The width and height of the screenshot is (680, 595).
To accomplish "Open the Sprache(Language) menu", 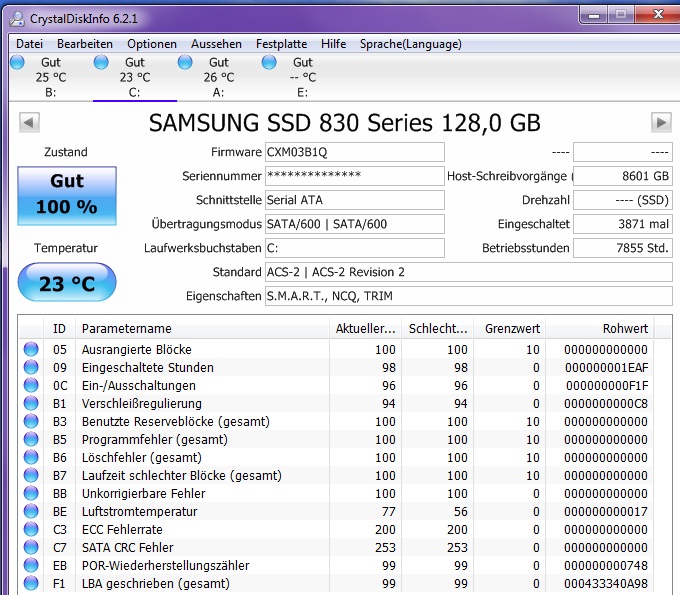I will click(x=410, y=44).
